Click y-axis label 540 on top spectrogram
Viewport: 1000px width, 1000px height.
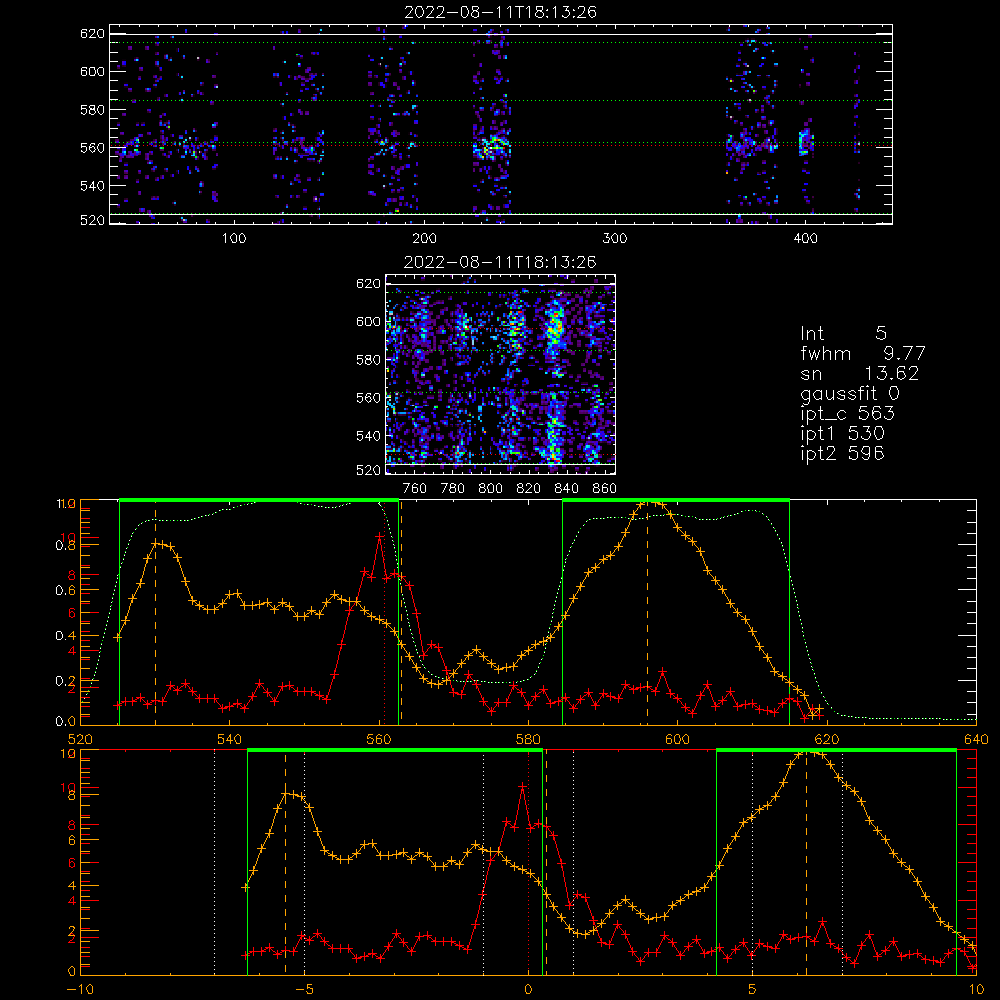tap(92, 186)
